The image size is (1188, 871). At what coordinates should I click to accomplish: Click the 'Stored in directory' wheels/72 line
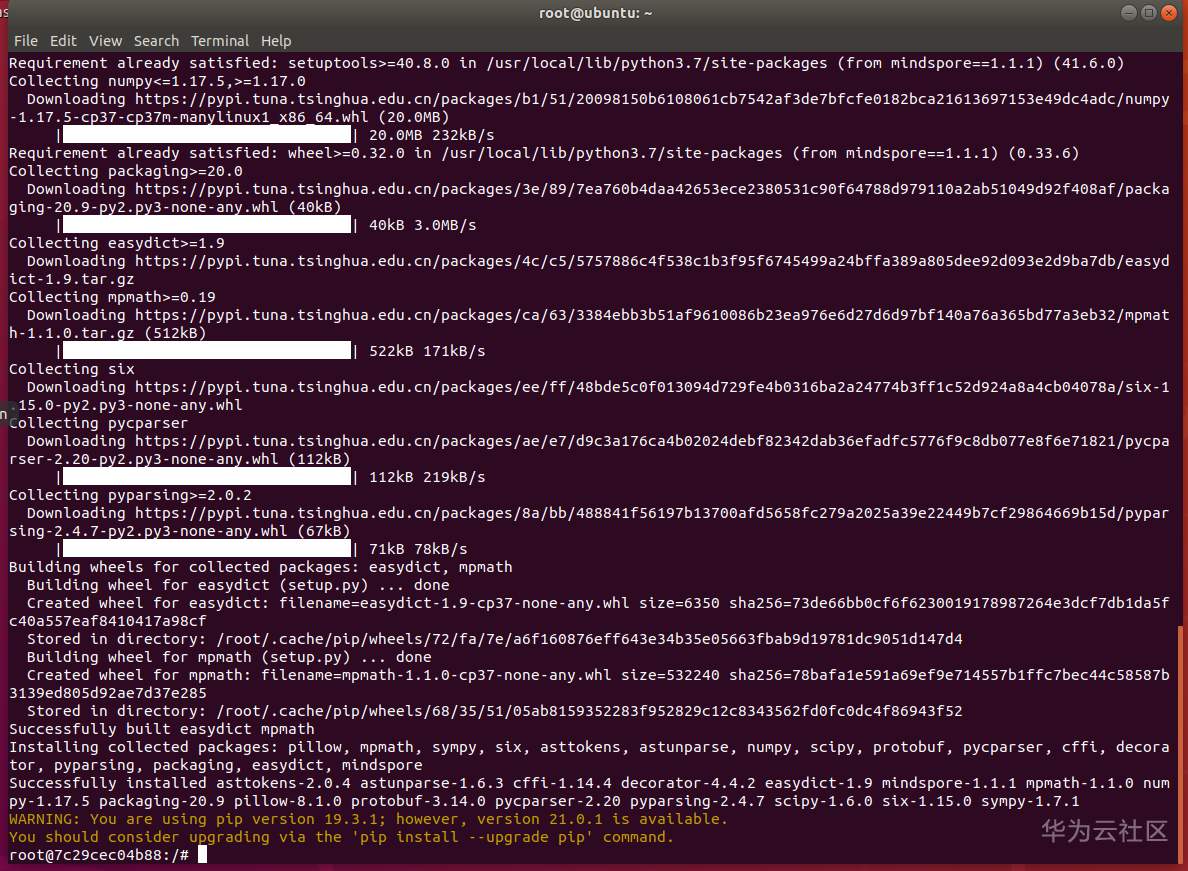[x=495, y=639]
